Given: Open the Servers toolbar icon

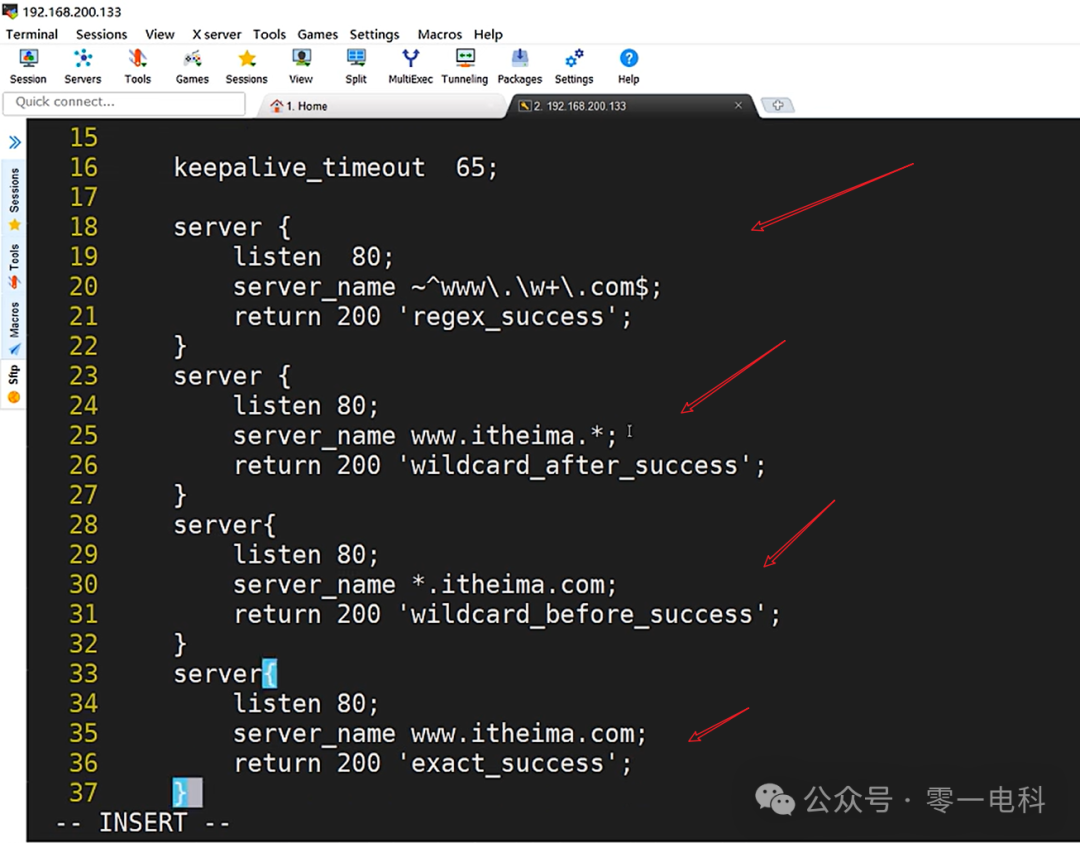Looking at the screenshot, I should click(83, 65).
